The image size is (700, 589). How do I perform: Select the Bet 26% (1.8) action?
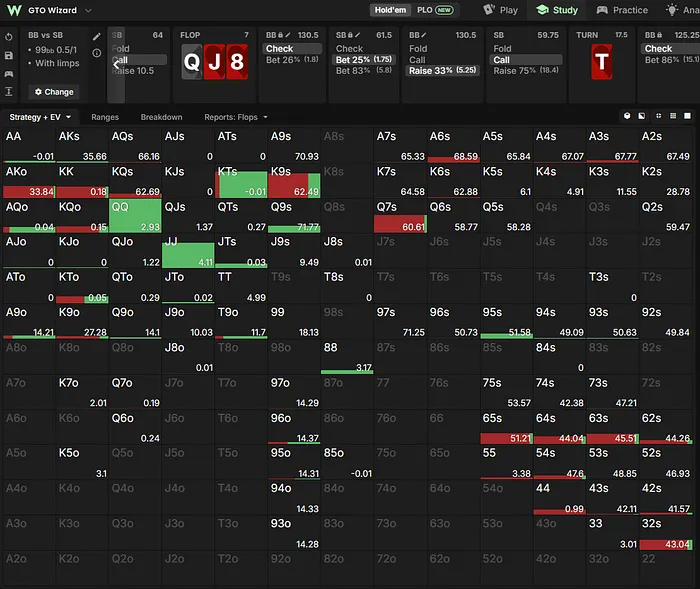point(292,59)
